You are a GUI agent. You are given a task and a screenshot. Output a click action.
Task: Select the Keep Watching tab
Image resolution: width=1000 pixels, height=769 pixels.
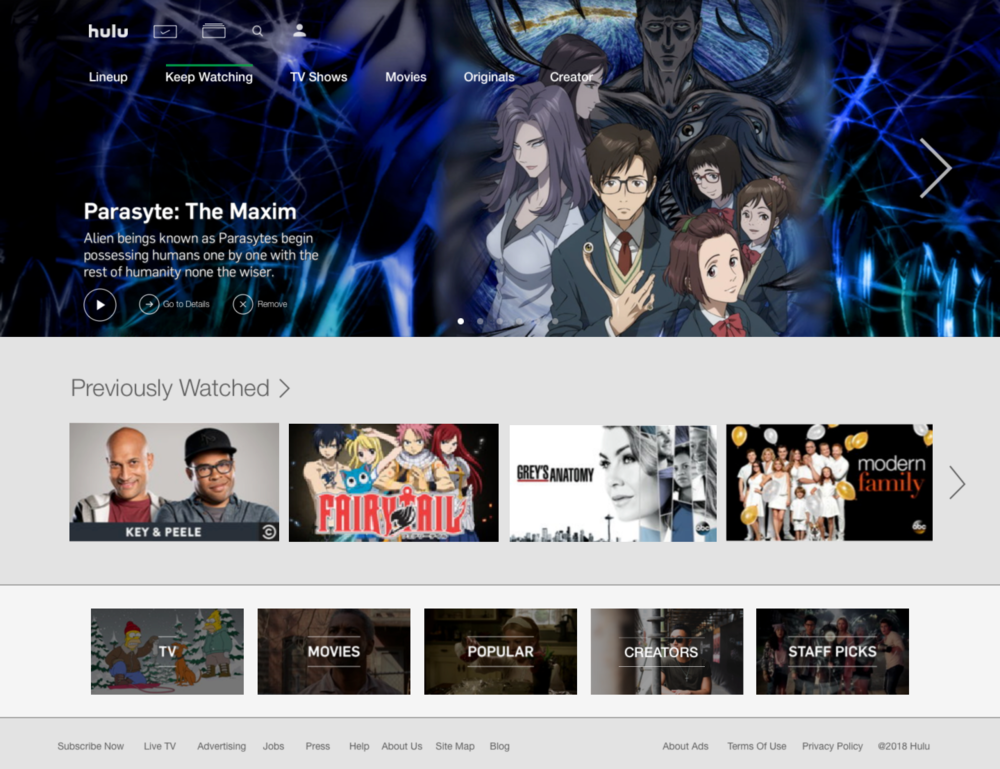[209, 77]
